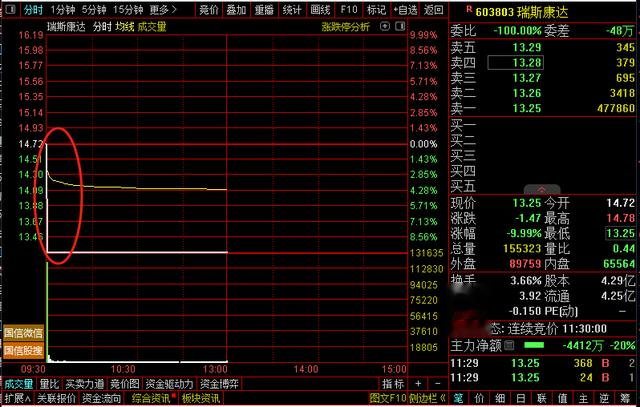Select the 值 value tab
The image size is (640, 407).
pos(562,398)
